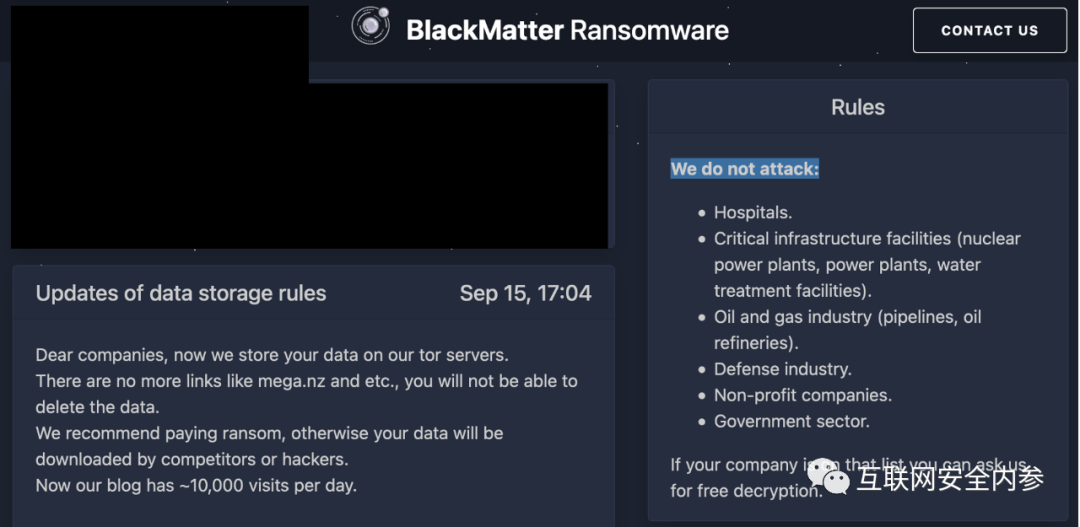Open the 'Updates of data storage rules' post title
Screen dimensions: 1080x527
coord(180,293)
